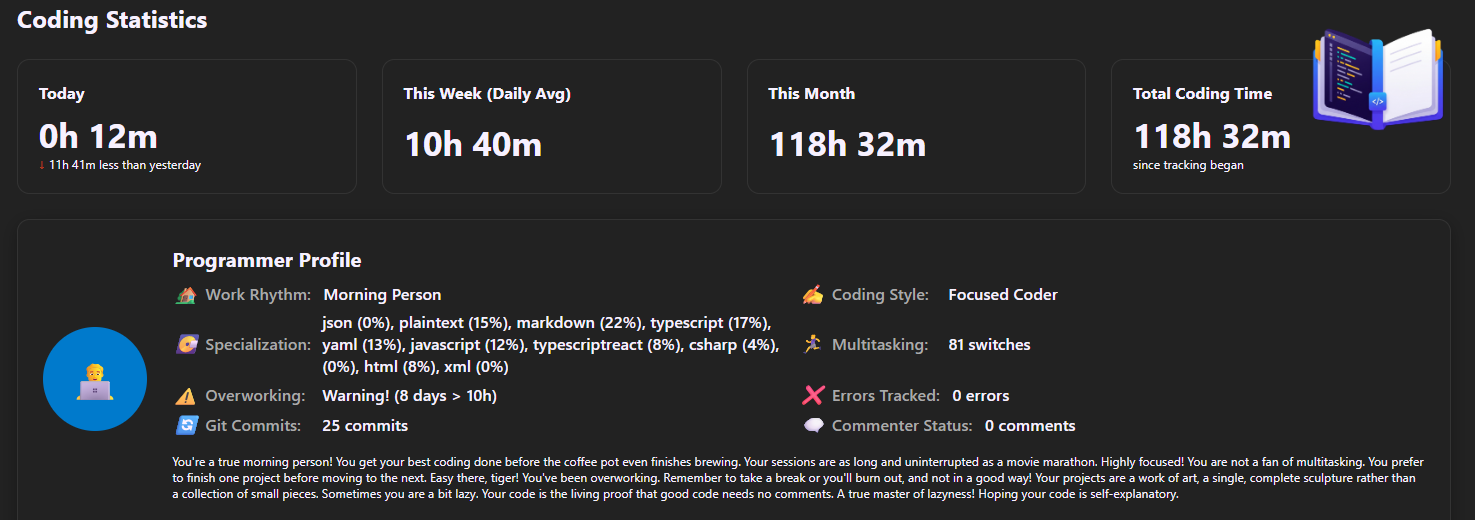Open the Today coding time card
This screenshot has width=1475, height=520.
click(187, 126)
